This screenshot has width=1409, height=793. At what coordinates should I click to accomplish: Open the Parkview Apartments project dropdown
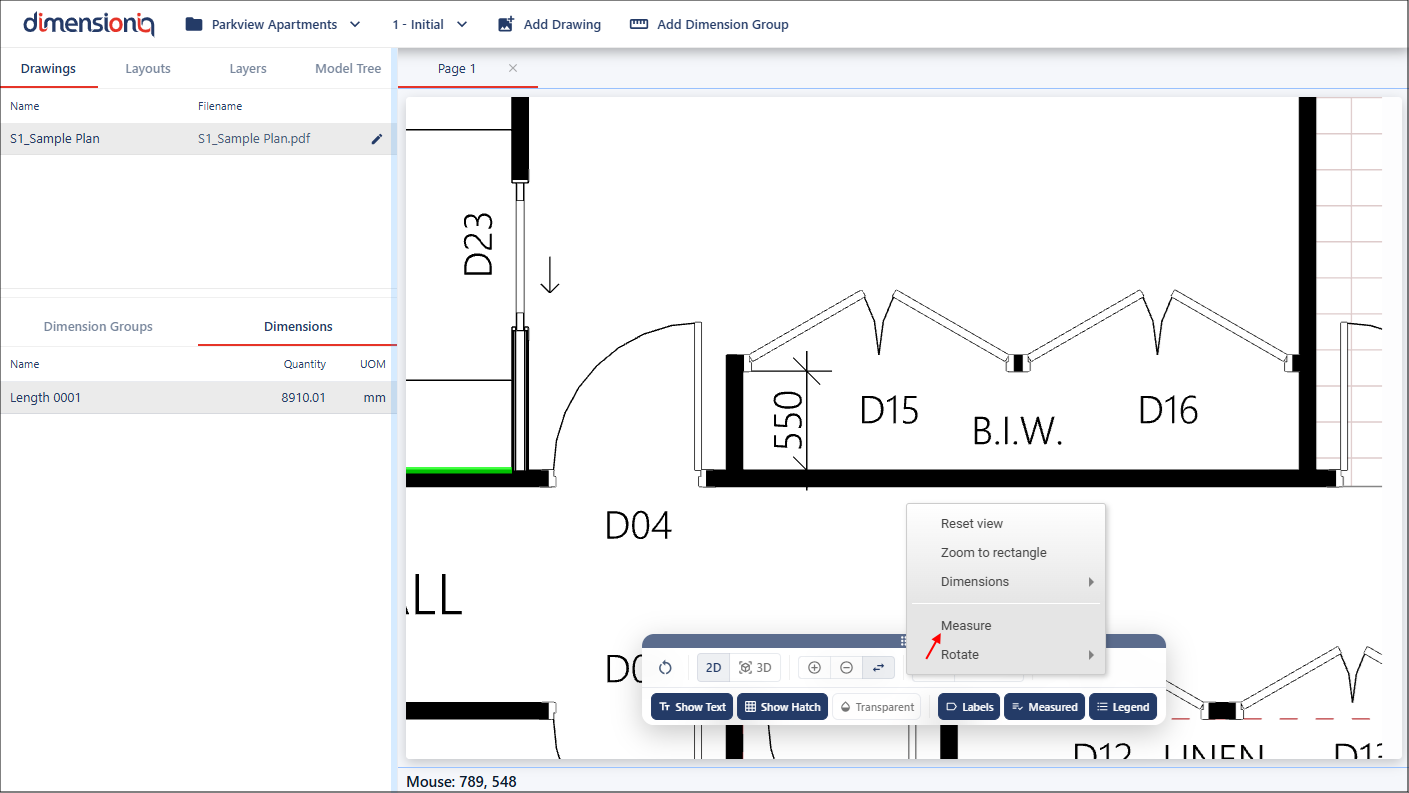[273, 24]
